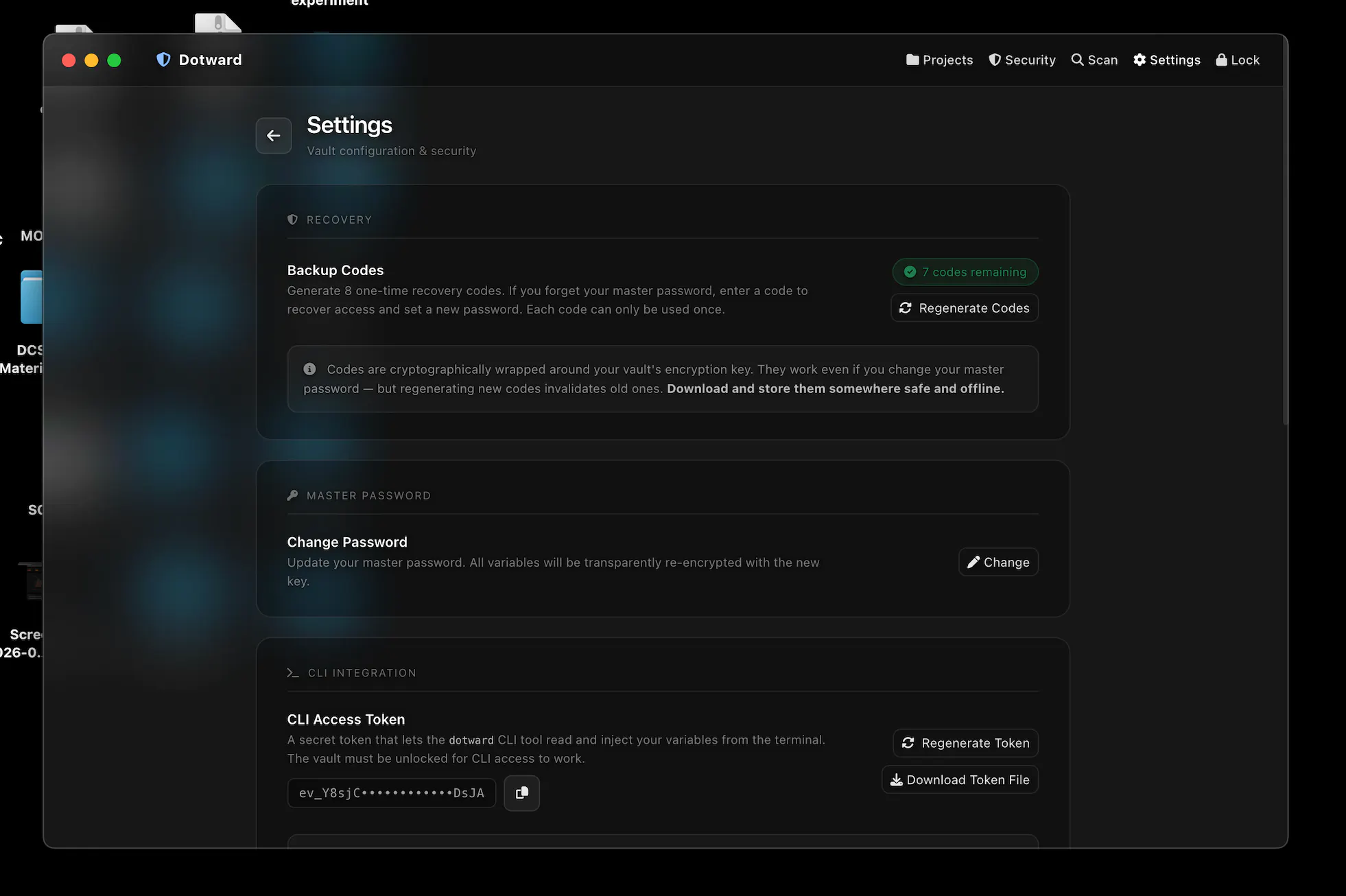Screen dimensions: 1346x896
Task: Click the CLI Access Token title
Action: (346, 720)
